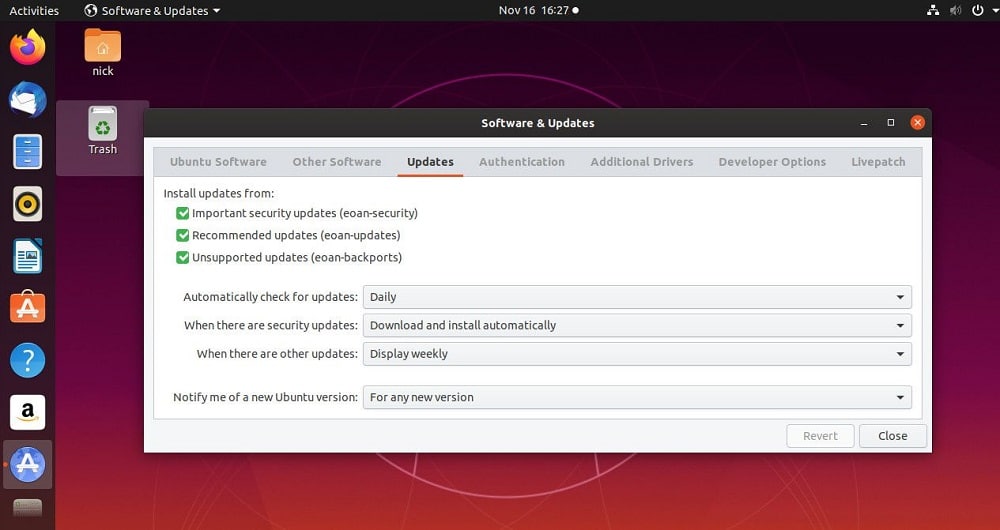The width and height of the screenshot is (1000, 530).
Task: Open the Files manager dock icon
Action: [x=27, y=152]
